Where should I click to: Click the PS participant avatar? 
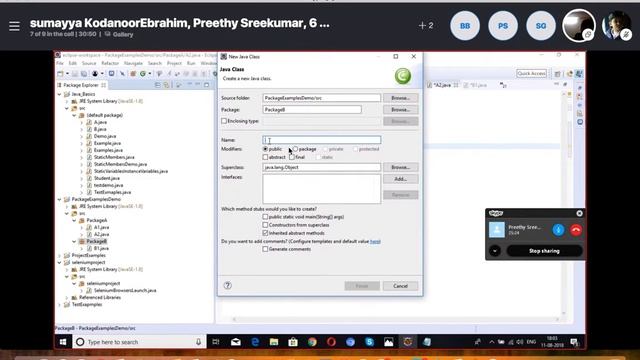point(503,26)
